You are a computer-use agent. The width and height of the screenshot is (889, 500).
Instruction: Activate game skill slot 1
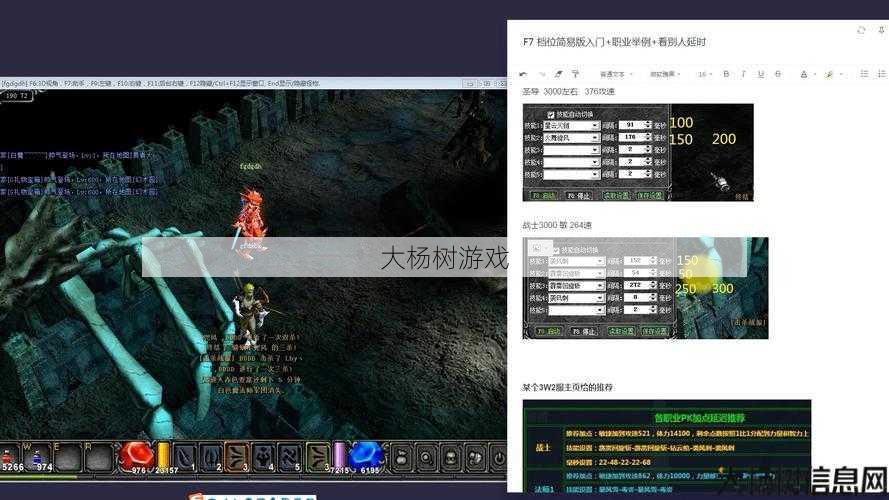coord(185,457)
